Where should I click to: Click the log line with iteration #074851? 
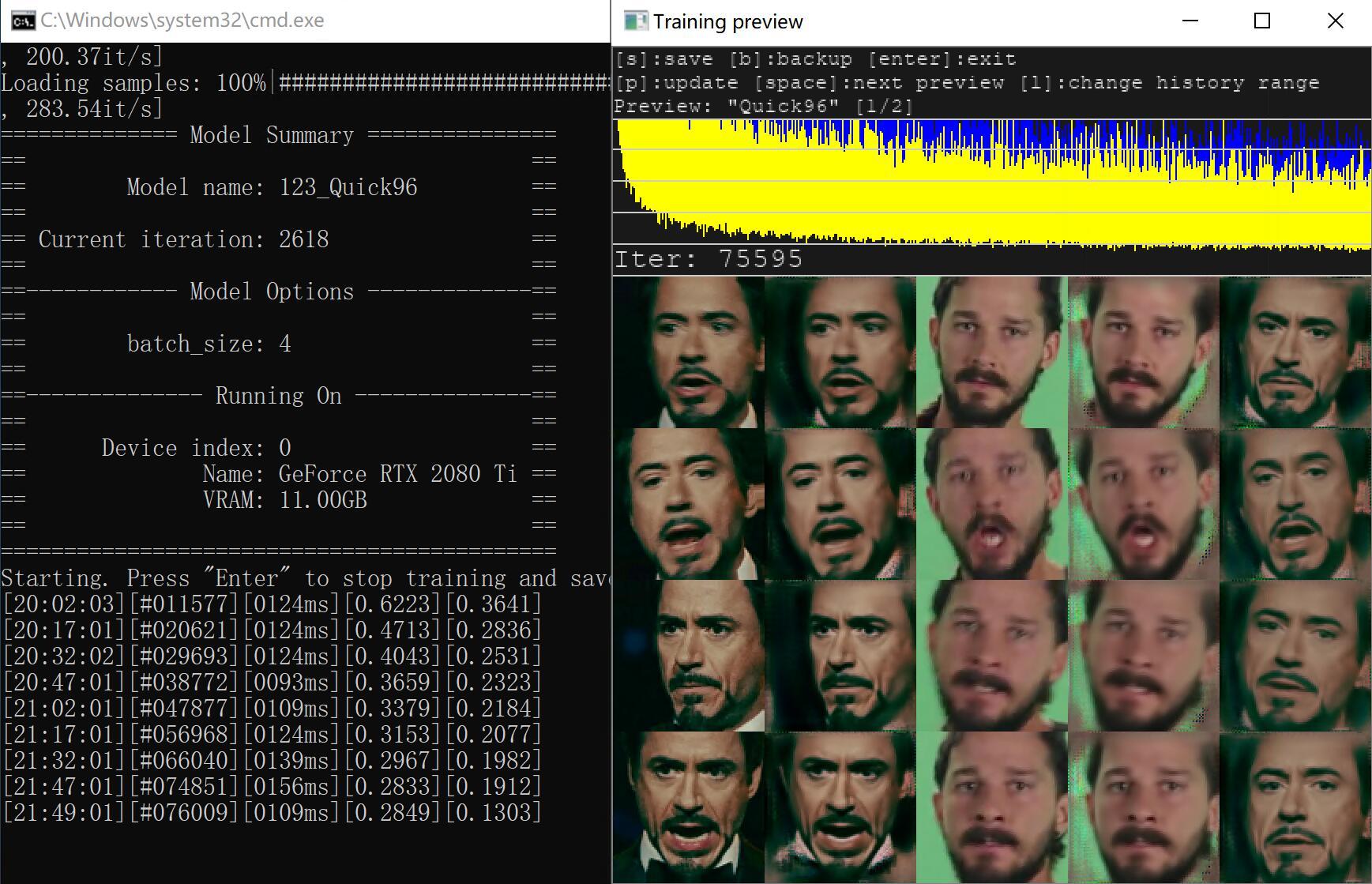coord(272,787)
